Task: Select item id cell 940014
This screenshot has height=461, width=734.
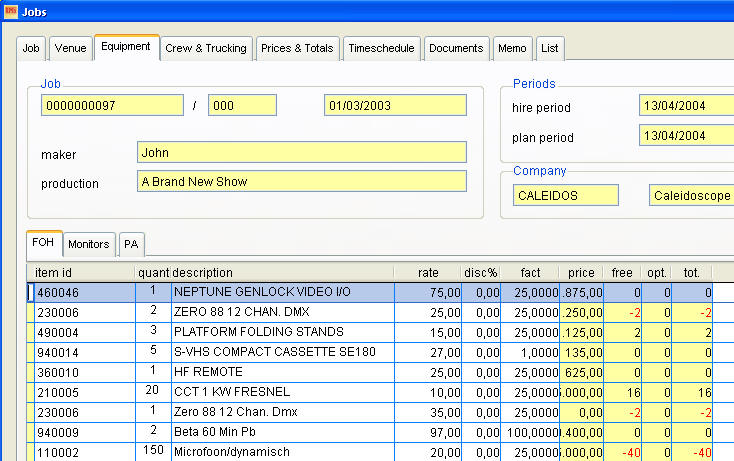Action: [85, 352]
